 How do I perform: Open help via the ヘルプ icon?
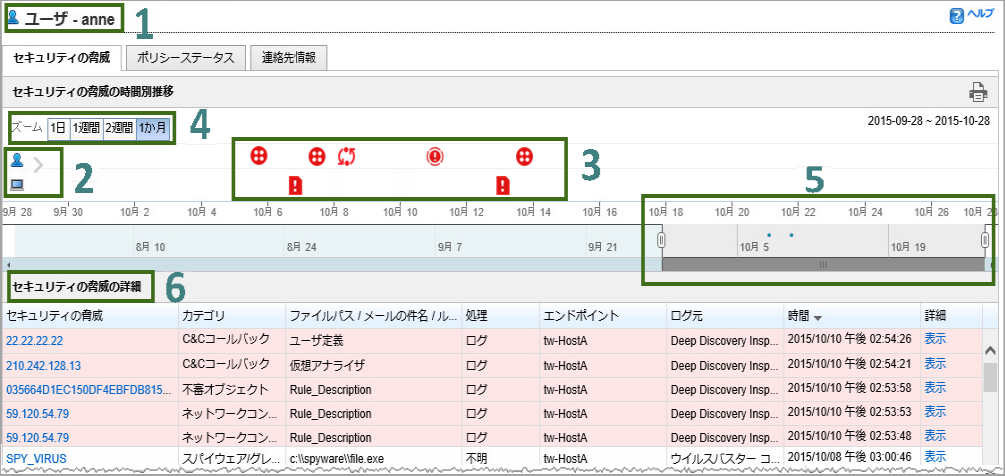pyautogui.click(x=969, y=15)
